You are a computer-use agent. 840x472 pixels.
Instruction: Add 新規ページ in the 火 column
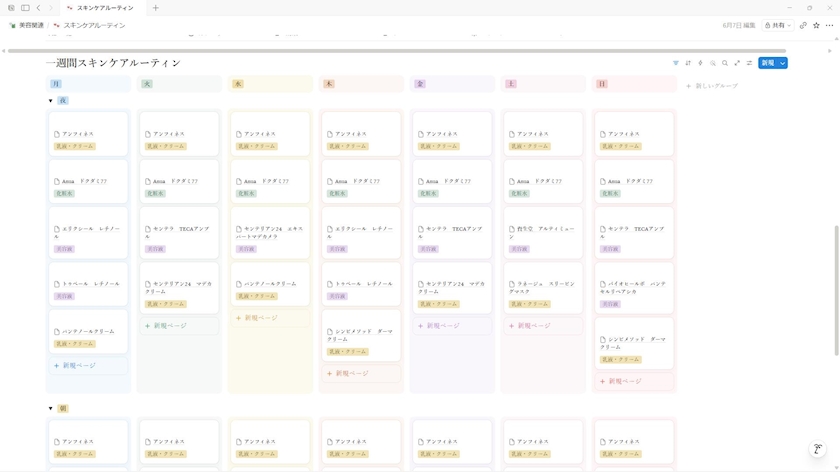pos(179,326)
